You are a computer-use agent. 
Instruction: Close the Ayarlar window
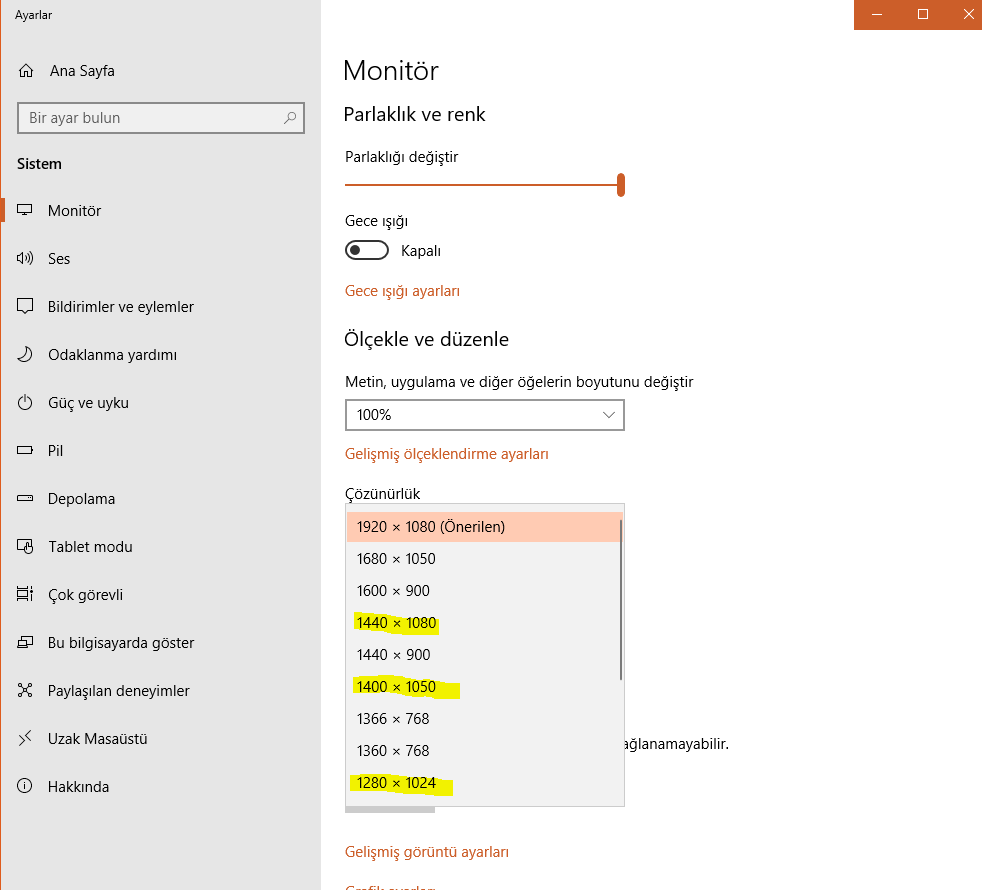968,14
